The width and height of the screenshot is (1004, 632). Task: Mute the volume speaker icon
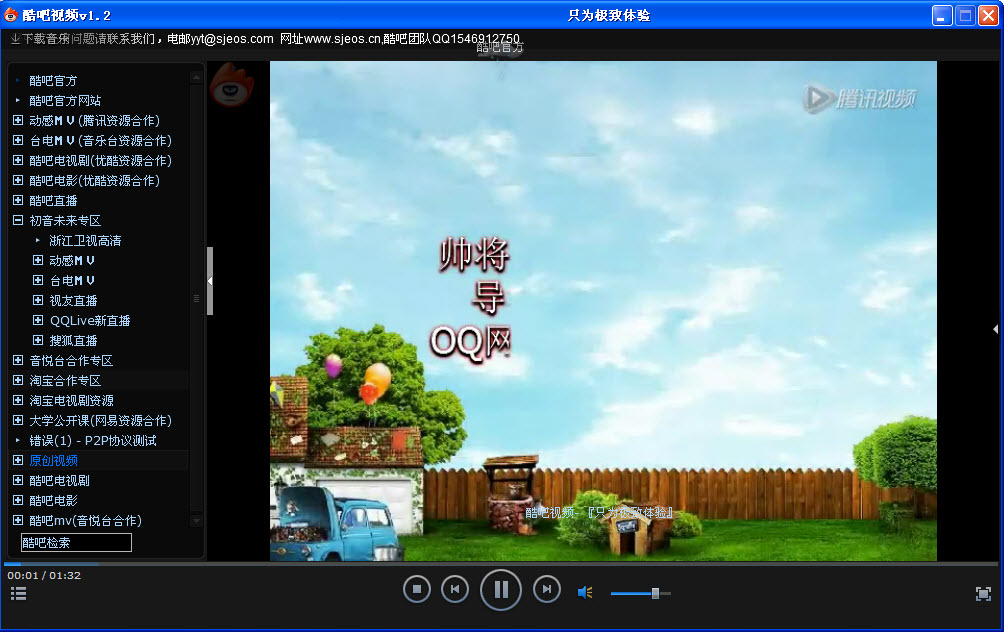(585, 593)
